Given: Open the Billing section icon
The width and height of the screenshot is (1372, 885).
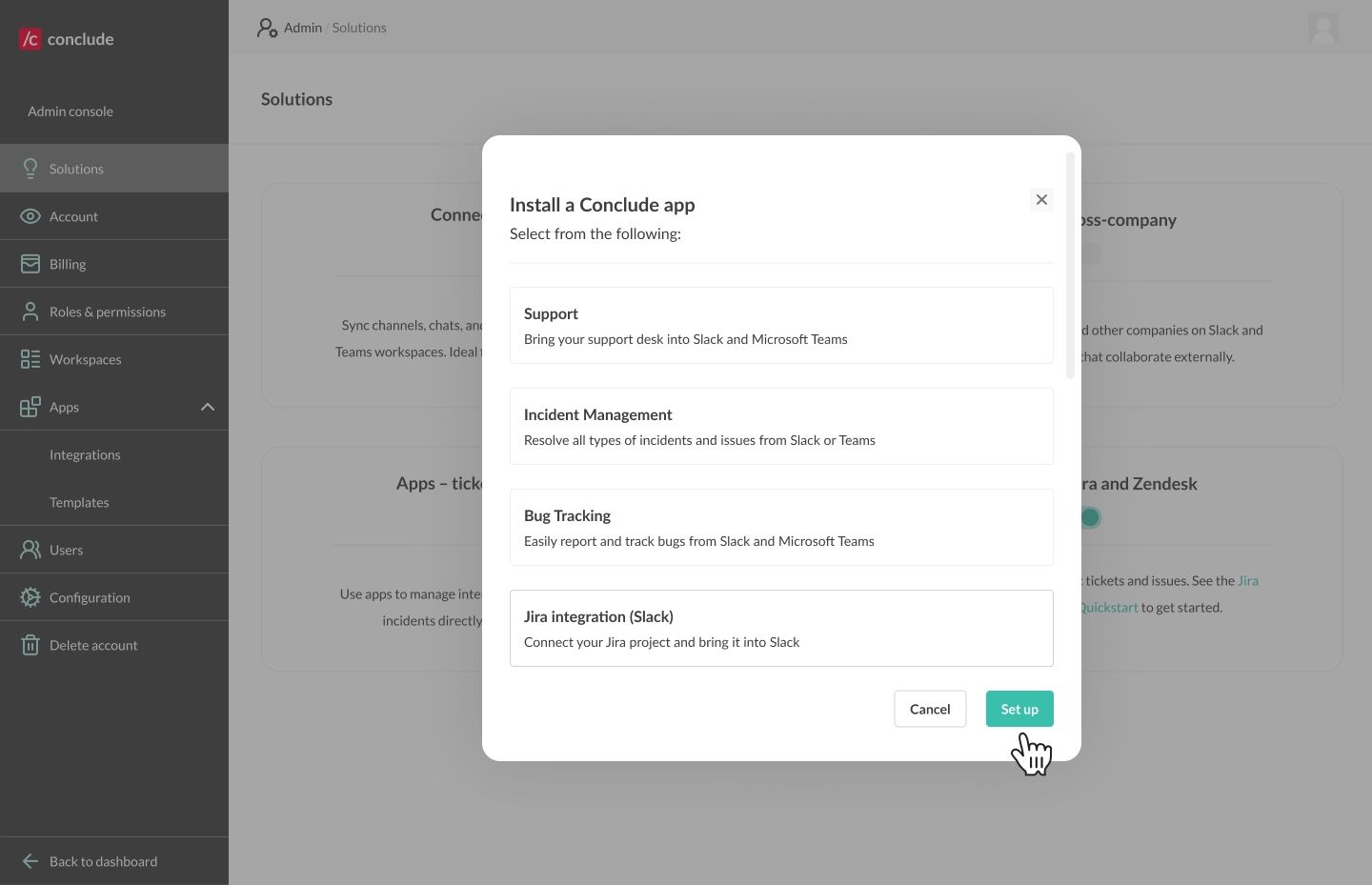Looking at the screenshot, I should point(30,264).
